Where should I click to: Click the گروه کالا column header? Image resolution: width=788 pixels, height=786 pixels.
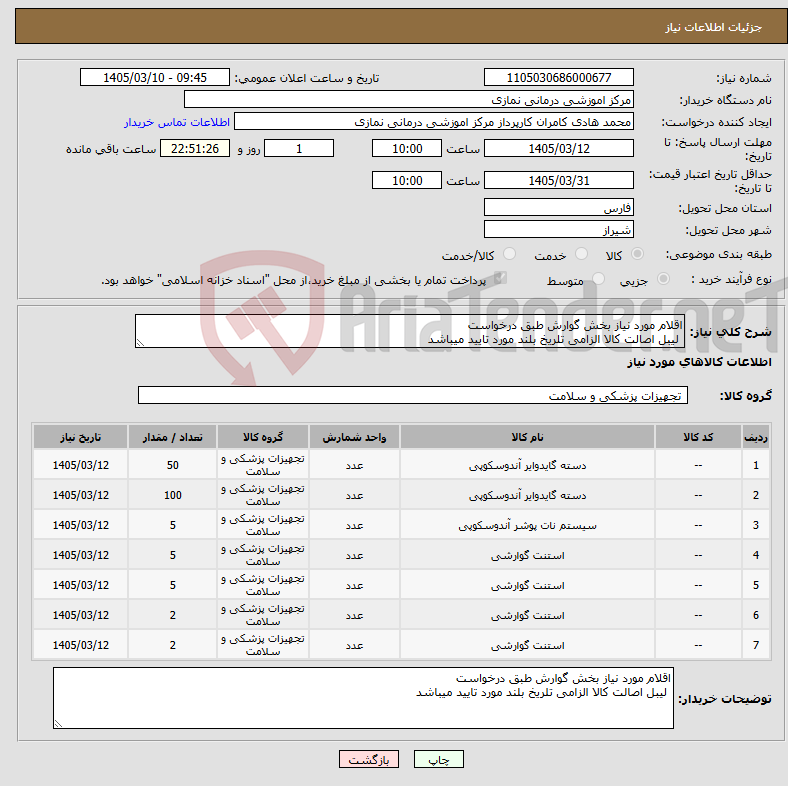click(263, 437)
